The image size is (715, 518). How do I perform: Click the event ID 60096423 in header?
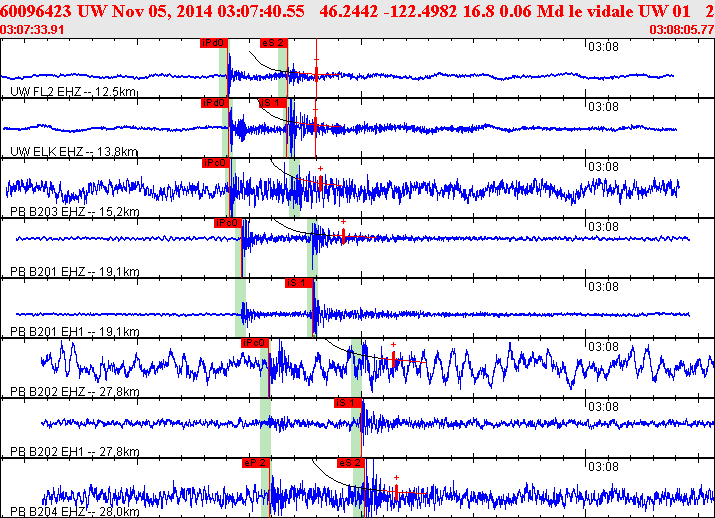(36, 10)
